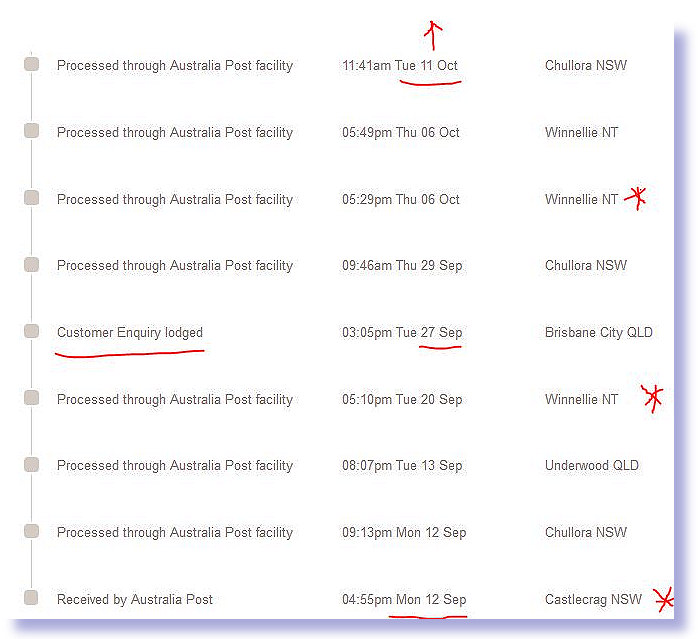Click the Underwood QLD location text
Image resolution: width=698 pixels, height=639 pixels.
tap(592, 465)
